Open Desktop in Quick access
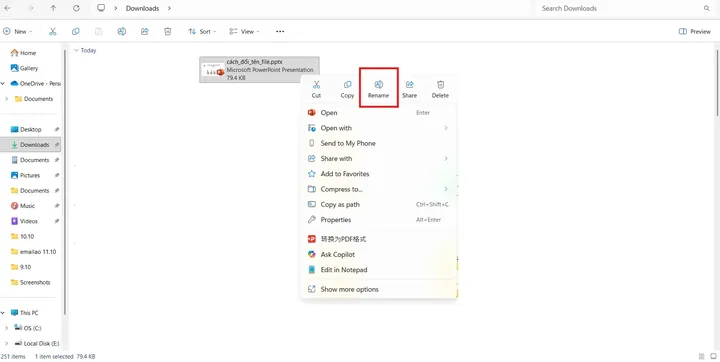The image size is (720, 362). tap(30, 130)
